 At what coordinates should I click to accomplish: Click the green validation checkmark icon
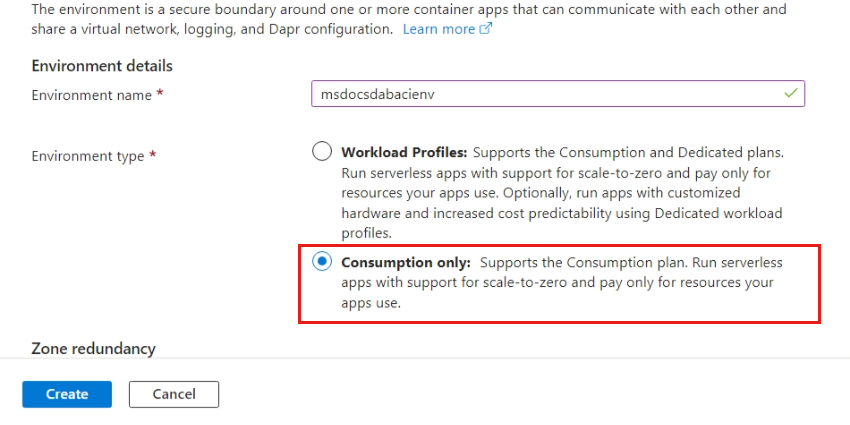[x=791, y=93]
